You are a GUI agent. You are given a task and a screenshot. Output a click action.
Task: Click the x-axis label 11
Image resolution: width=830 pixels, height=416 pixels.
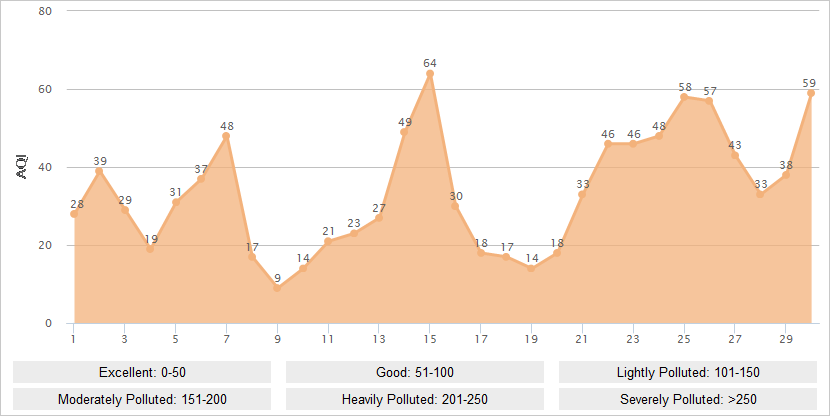(328, 339)
